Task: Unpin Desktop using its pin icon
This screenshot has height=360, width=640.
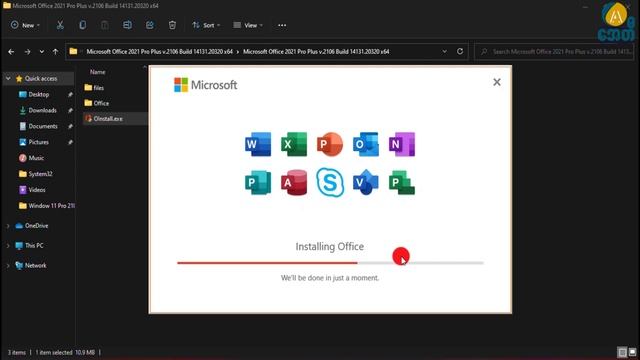Action: coord(70,94)
